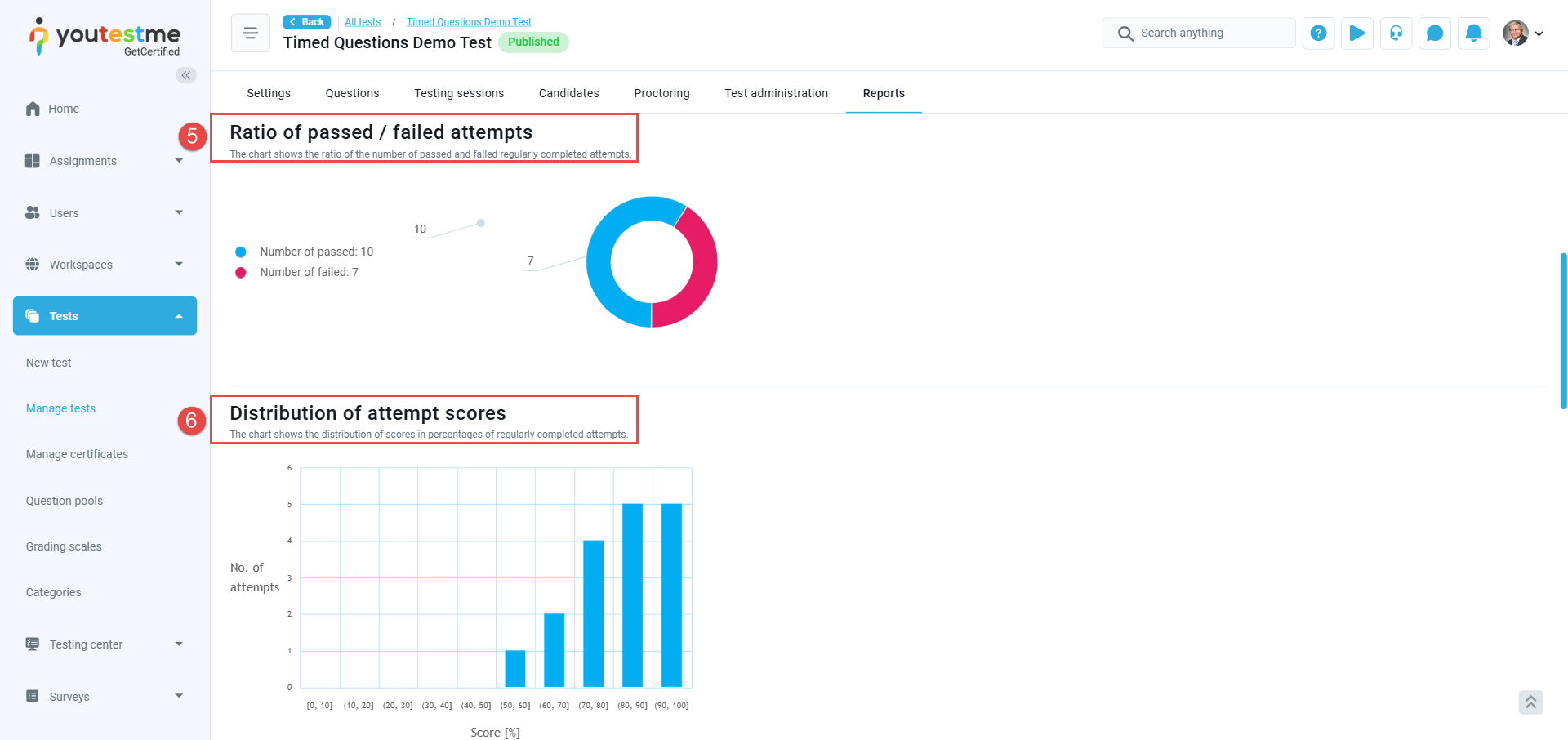Open Grading scales in sidebar
This screenshot has height=740, width=1568.
[64, 546]
